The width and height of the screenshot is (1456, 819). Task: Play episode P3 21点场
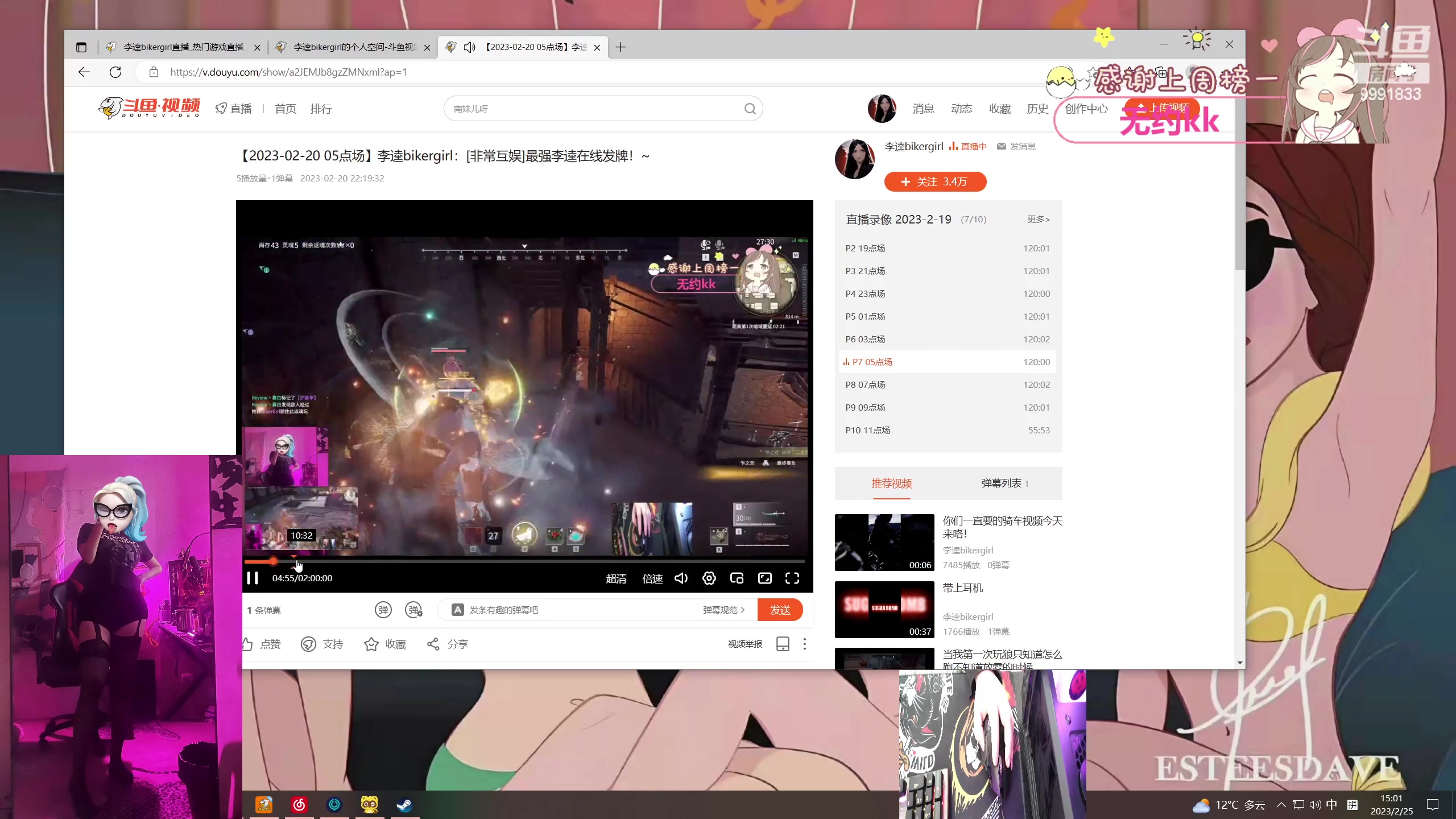pos(948,271)
